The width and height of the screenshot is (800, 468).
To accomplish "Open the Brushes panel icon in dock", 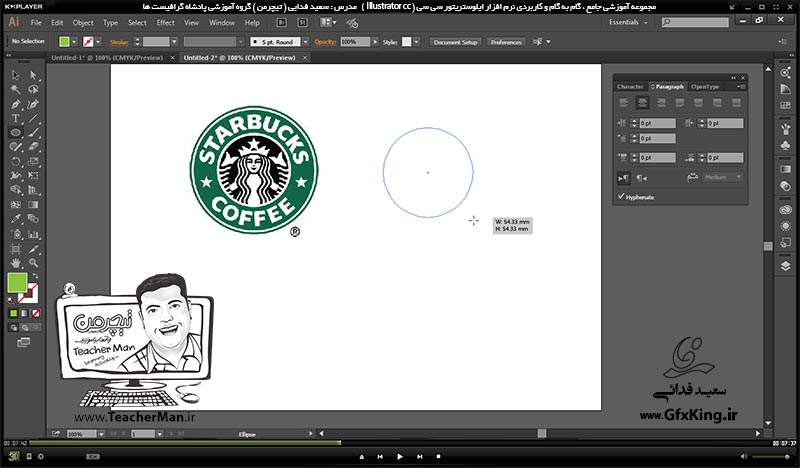I will (785, 129).
